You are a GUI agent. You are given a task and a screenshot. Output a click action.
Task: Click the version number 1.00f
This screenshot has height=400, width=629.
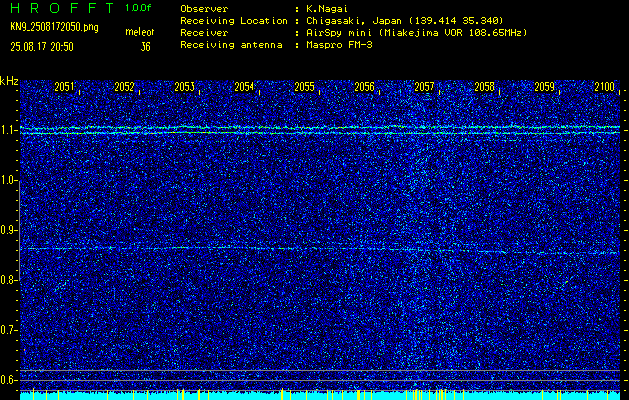pyautogui.click(x=138, y=8)
